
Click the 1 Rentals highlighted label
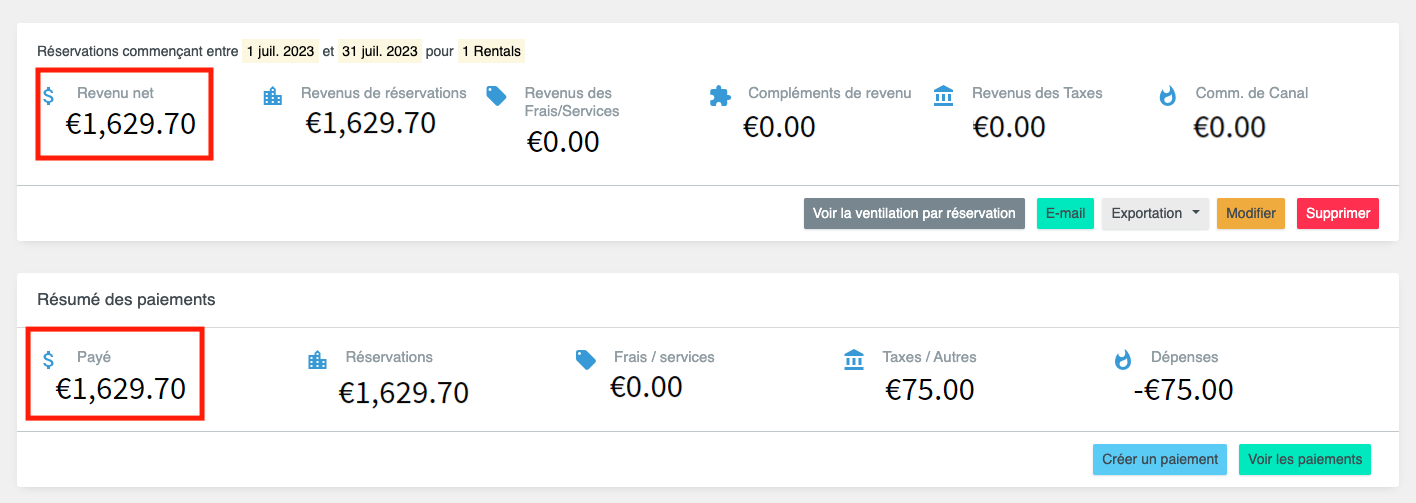click(491, 51)
